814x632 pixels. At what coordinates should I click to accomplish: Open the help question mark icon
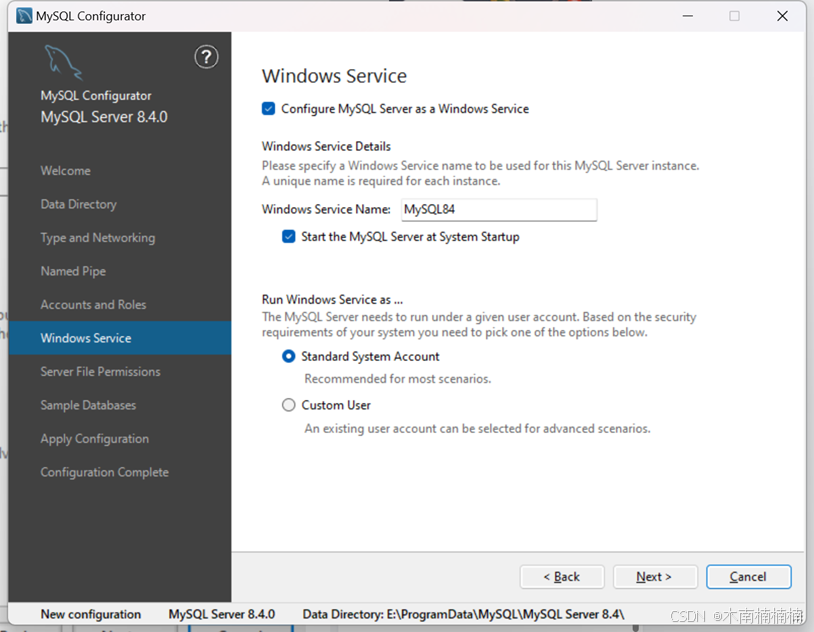pos(206,57)
